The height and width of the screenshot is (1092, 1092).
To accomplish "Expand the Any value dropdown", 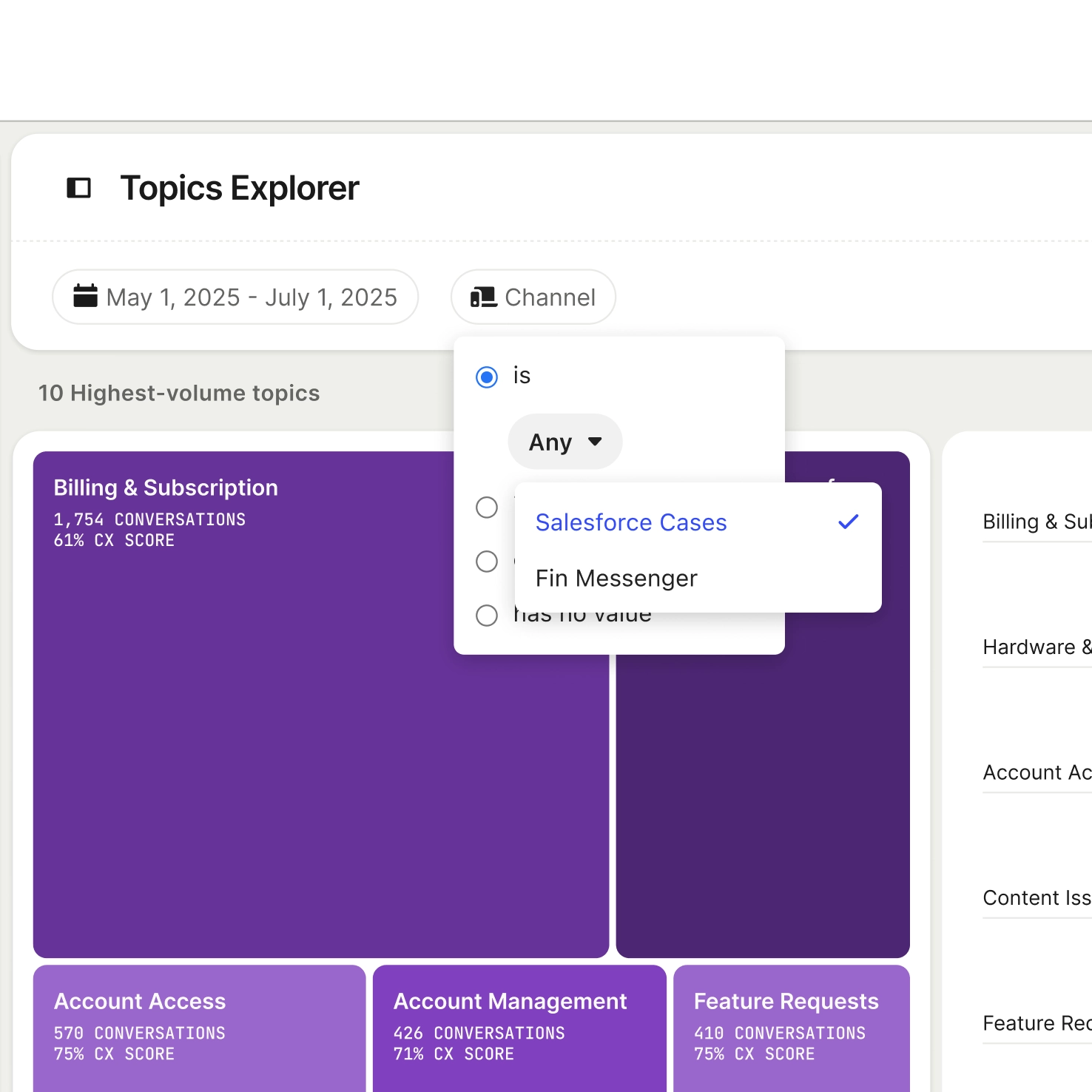I will point(564,442).
